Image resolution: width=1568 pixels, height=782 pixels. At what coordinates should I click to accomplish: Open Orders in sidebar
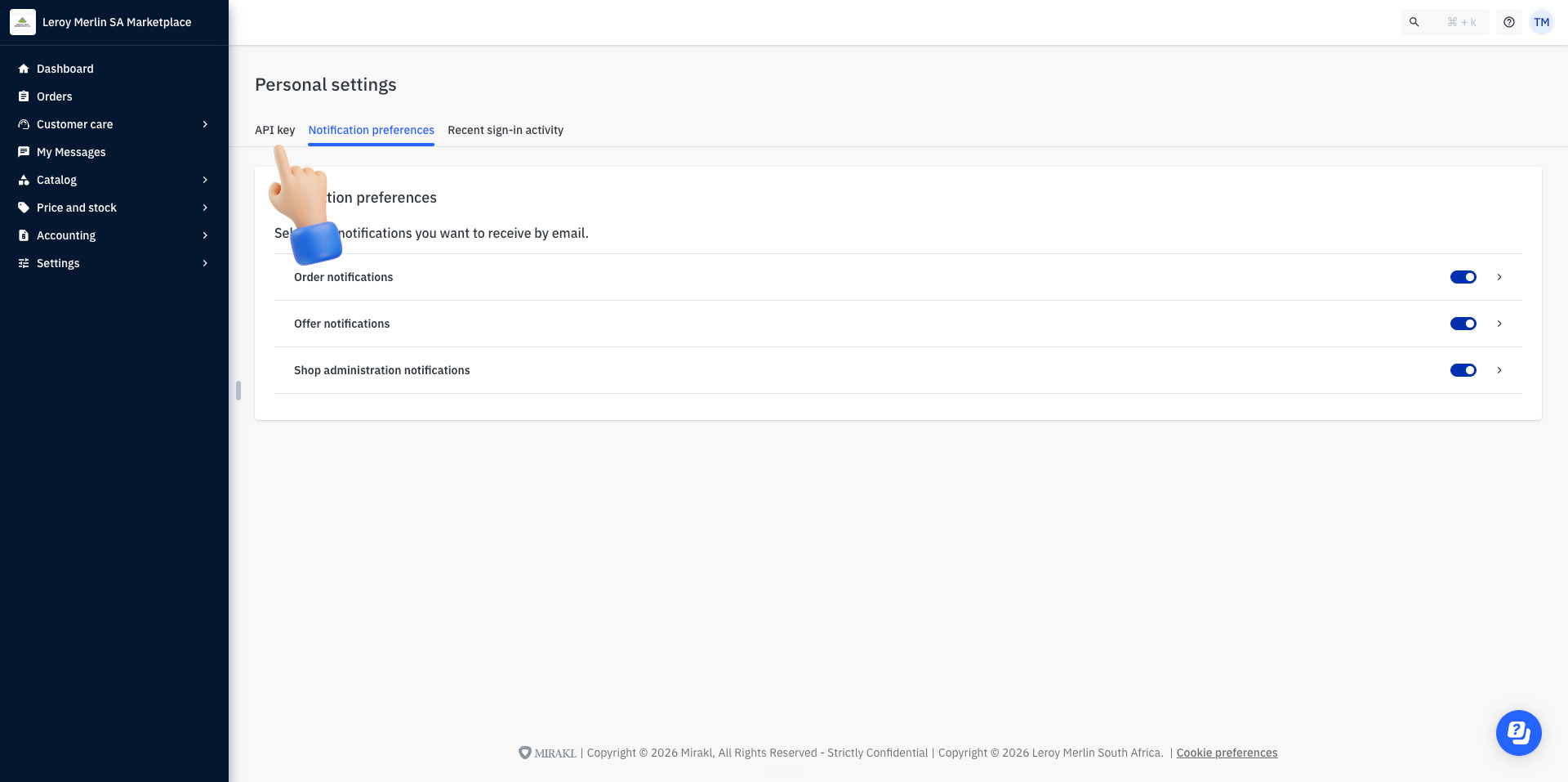click(x=55, y=96)
